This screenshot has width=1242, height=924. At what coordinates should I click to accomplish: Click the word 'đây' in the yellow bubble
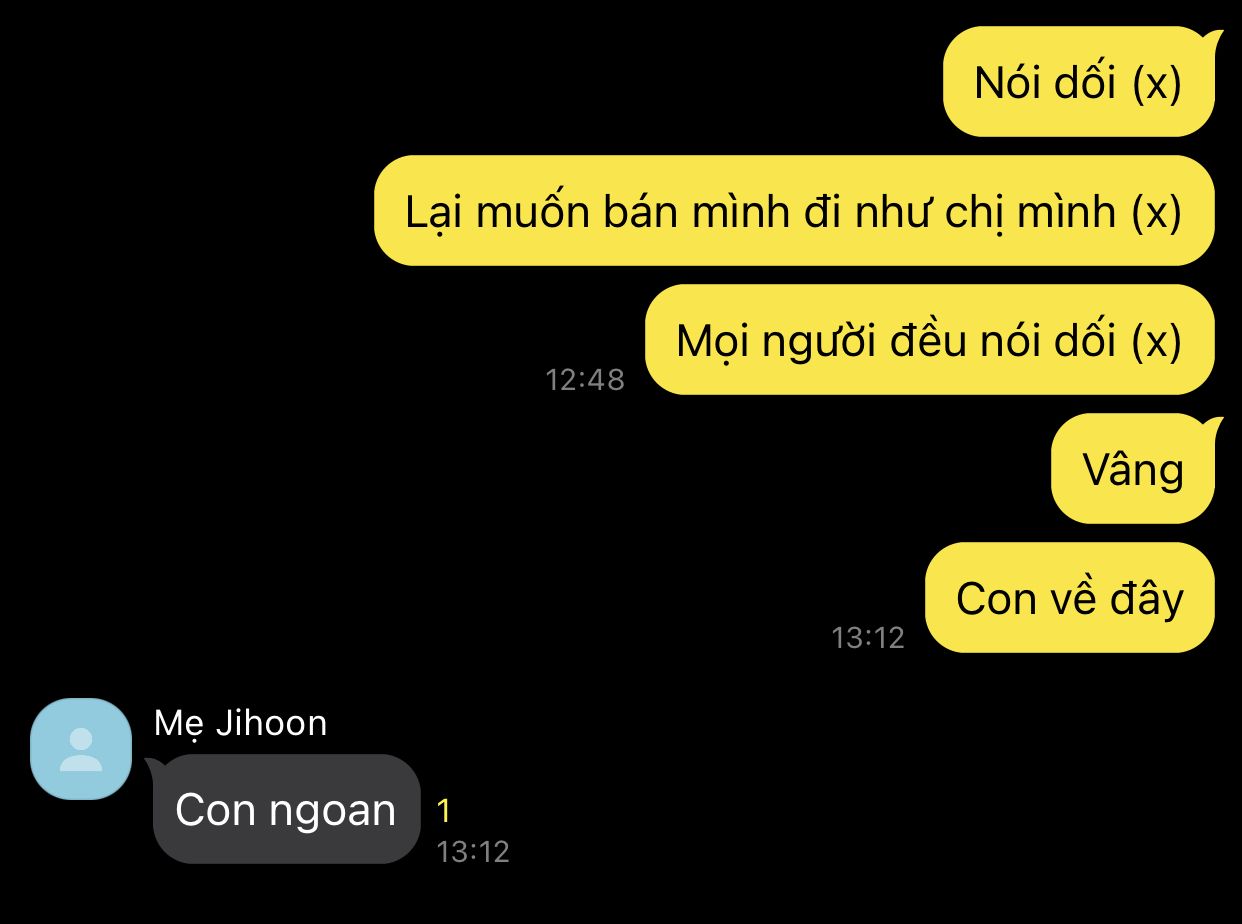(x=1147, y=599)
